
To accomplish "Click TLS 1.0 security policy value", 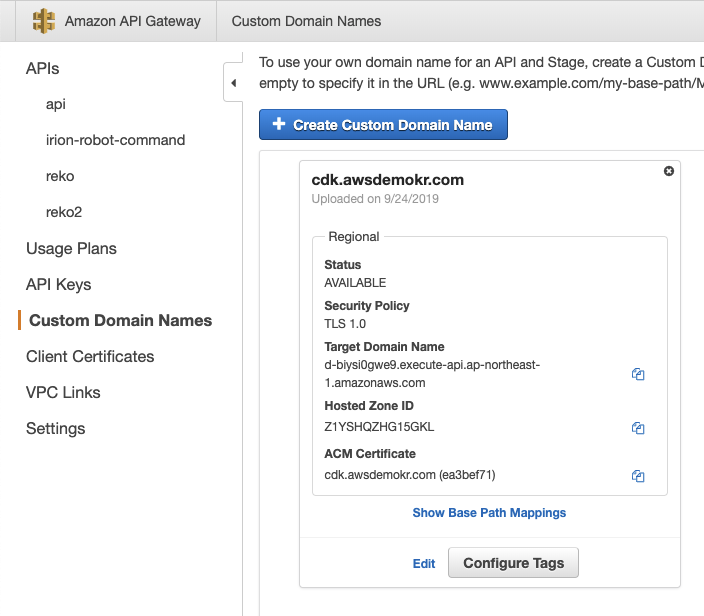I will click(345, 324).
